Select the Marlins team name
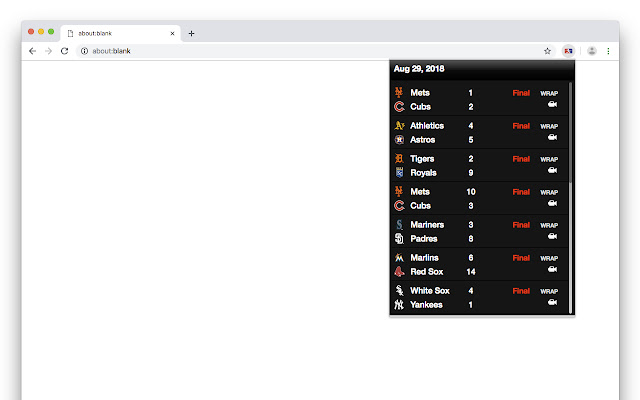Image resolution: width=640 pixels, height=400 pixels. [x=424, y=258]
